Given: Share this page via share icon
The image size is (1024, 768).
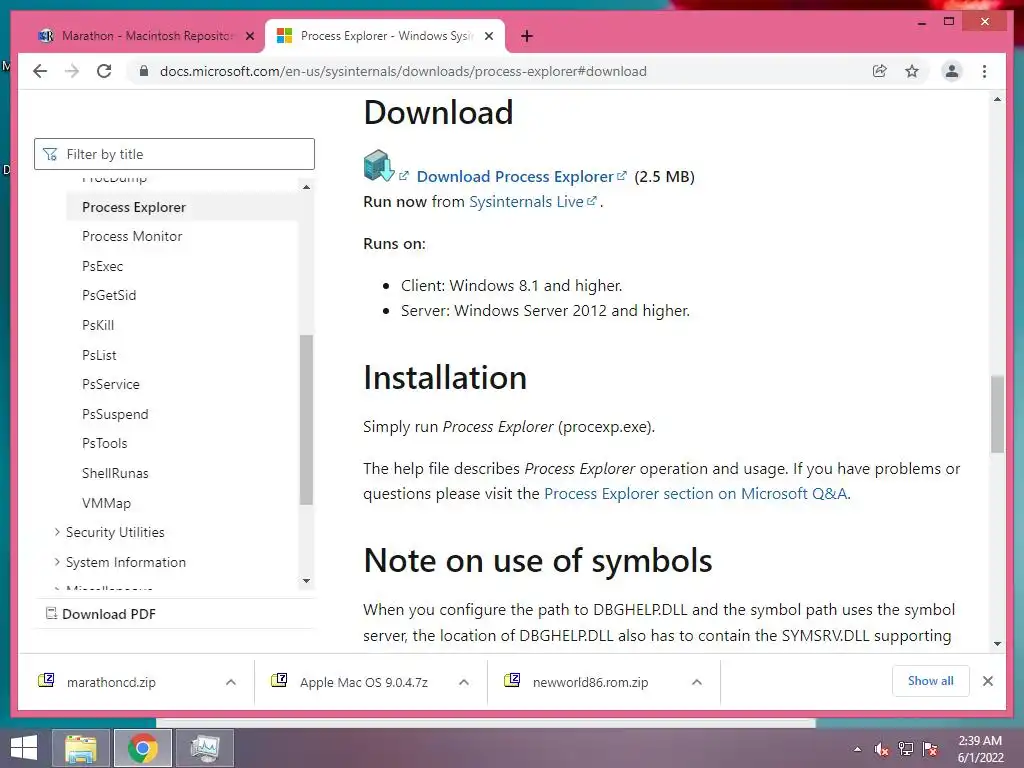Looking at the screenshot, I should coord(880,71).
